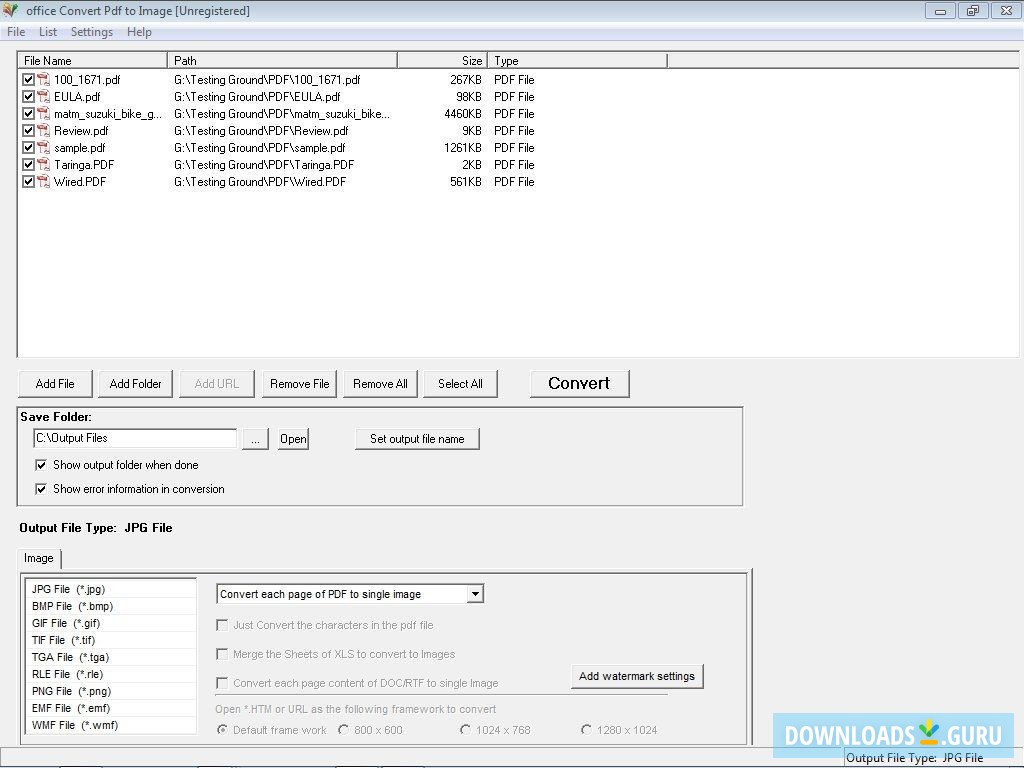
Task: Click the Add Folder button
Action: [135, 384]
